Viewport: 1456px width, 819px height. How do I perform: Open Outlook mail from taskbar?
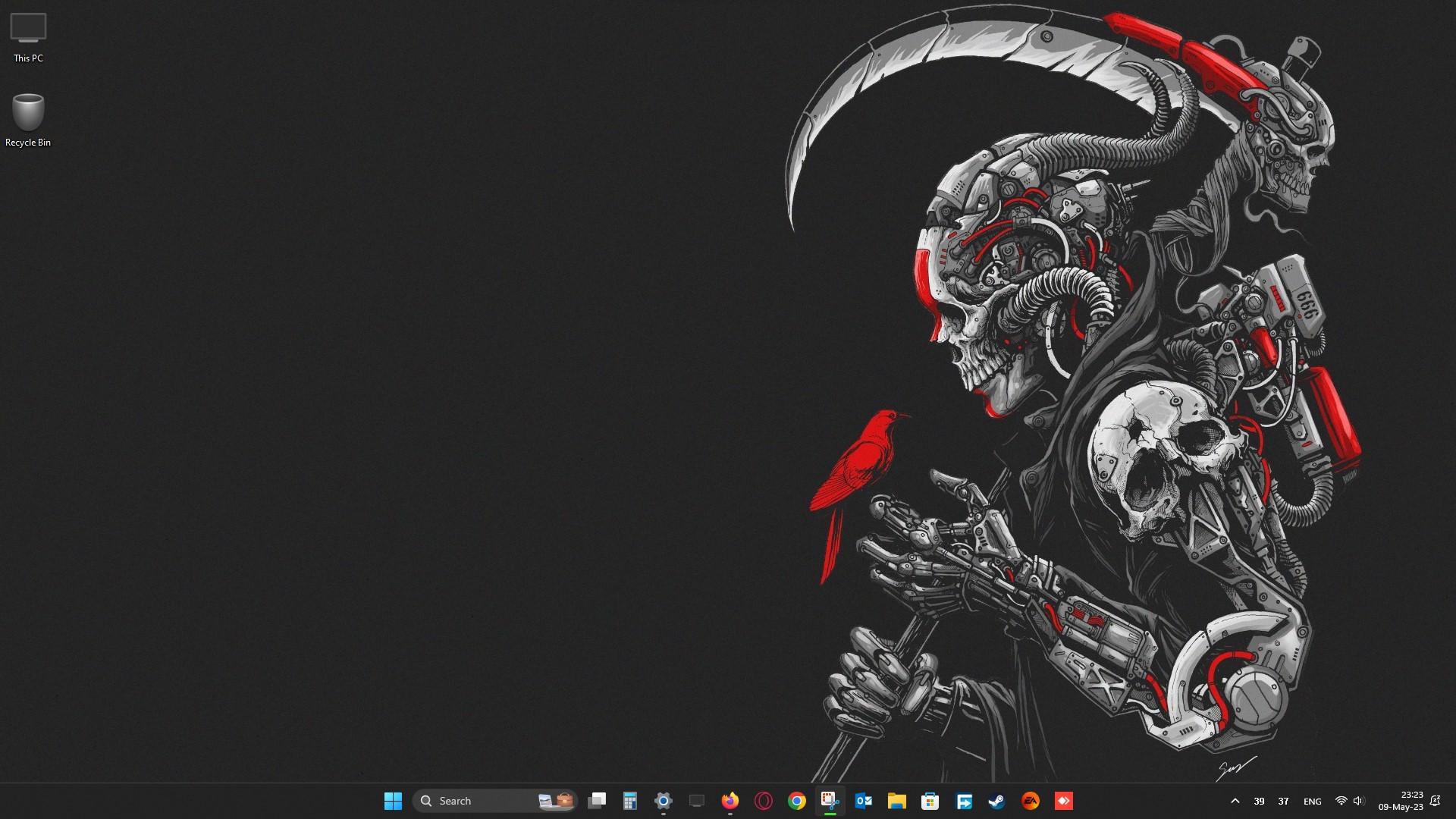(x=864, y=801)
